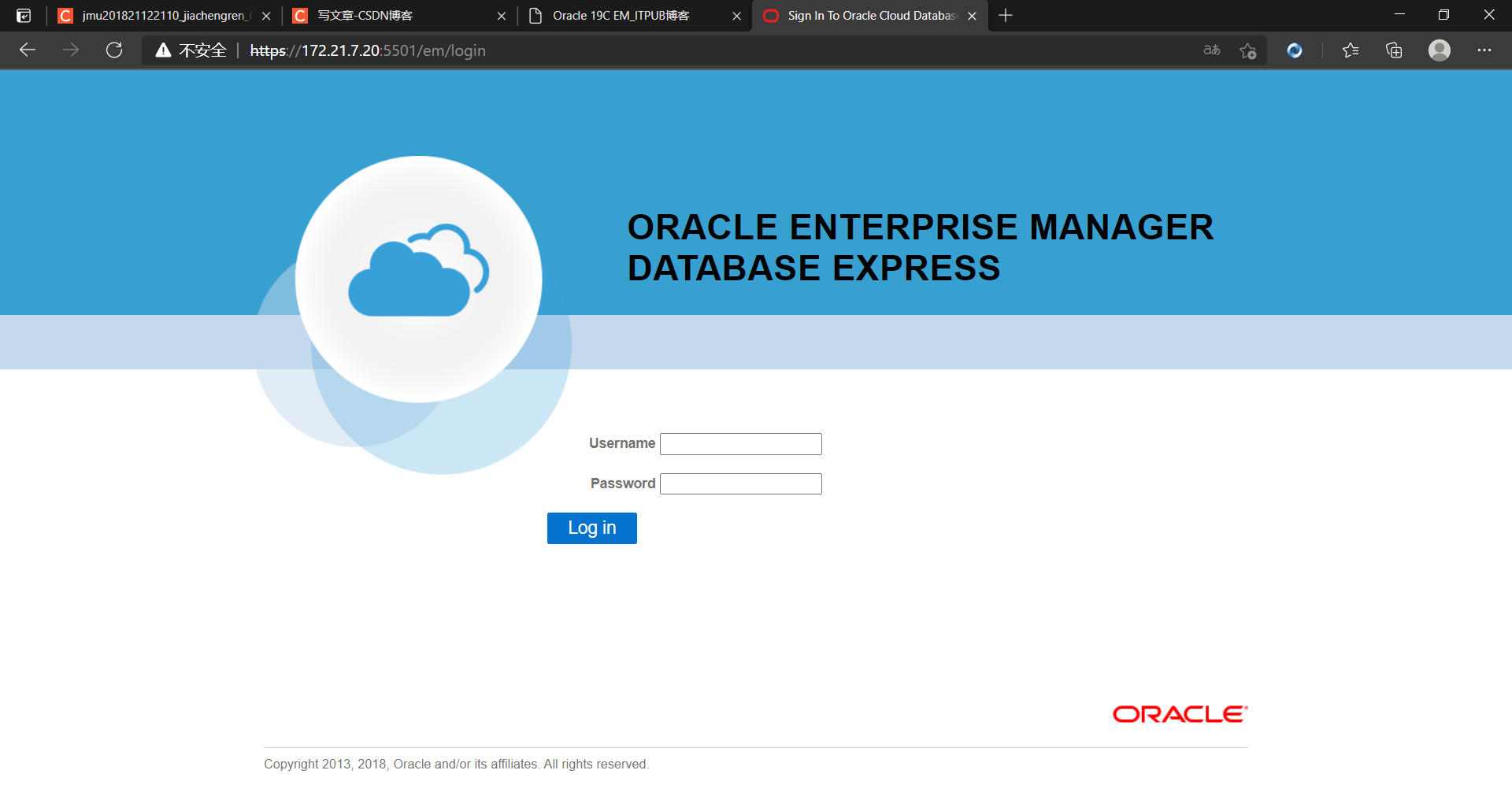Open the translate (aあ) icon in address bar

pyautogui.click(x=1210, y=50)
